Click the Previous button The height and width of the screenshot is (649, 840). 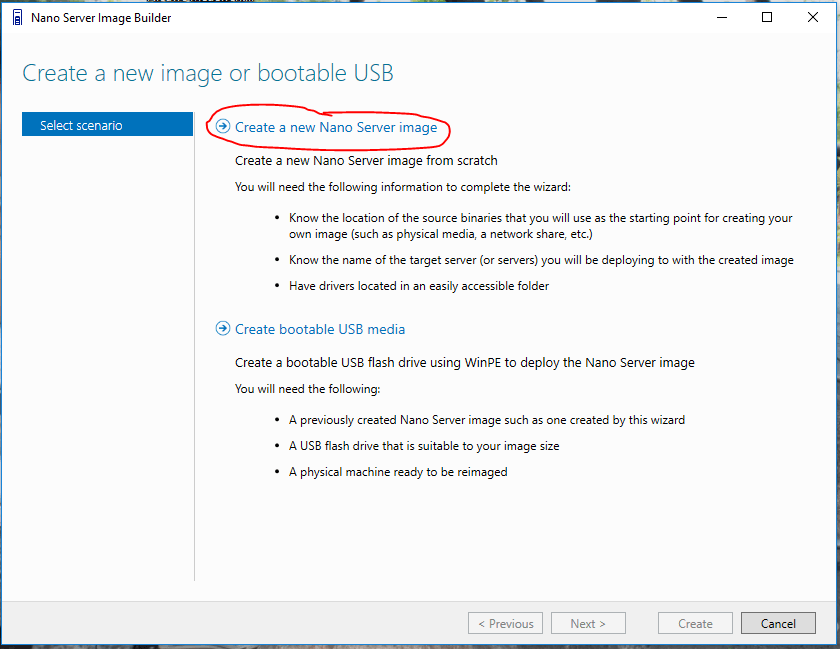click(x=505, y=623)
